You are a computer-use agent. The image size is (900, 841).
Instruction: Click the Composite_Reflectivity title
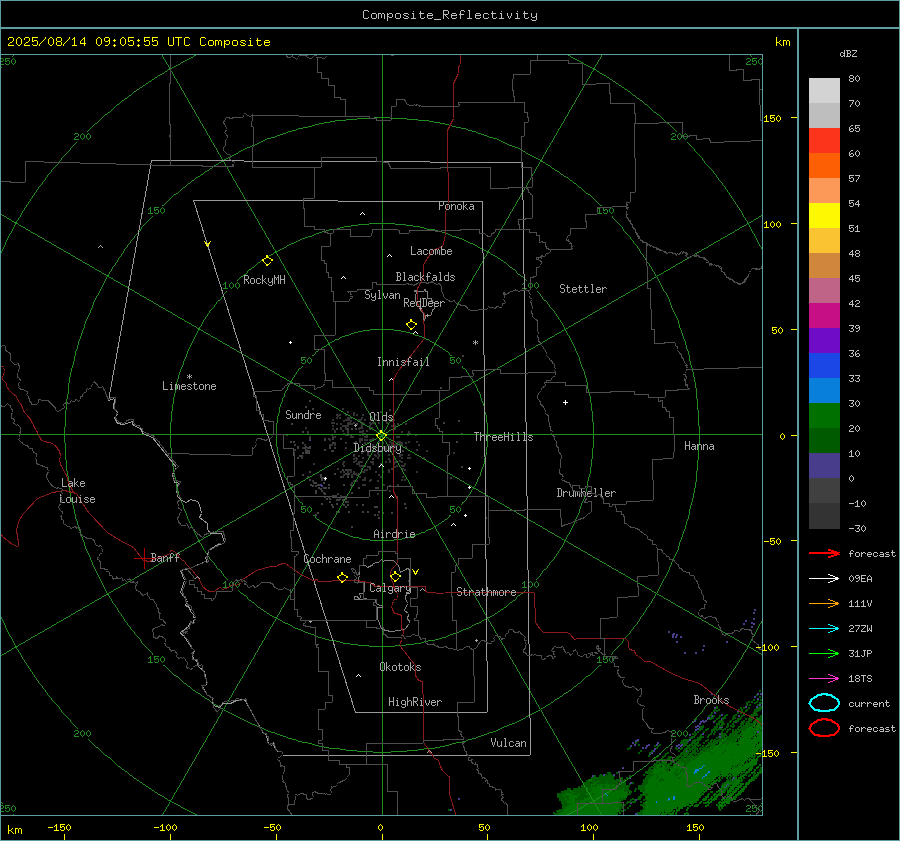[x=450, y=15]
